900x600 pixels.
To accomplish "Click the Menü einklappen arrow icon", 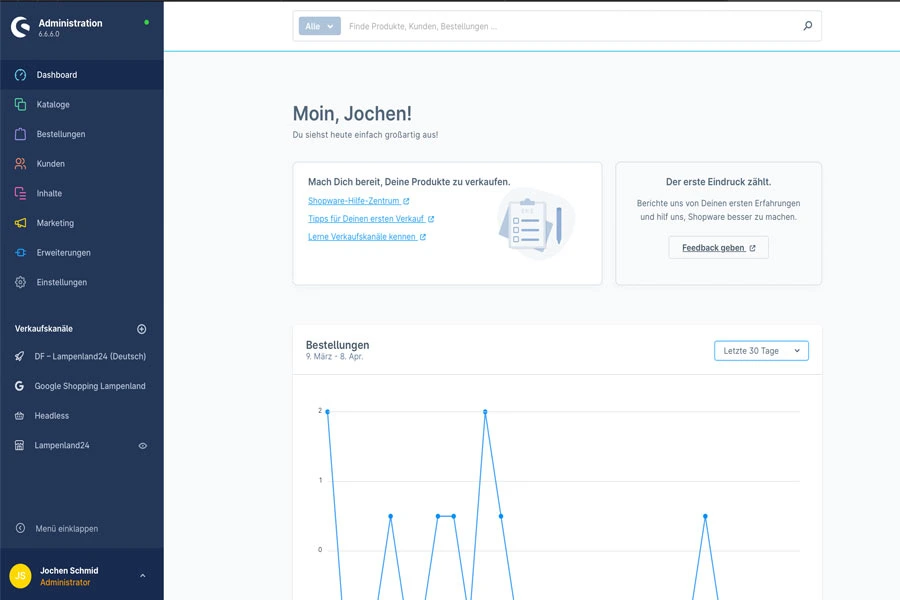I will [x=21, y=528].
